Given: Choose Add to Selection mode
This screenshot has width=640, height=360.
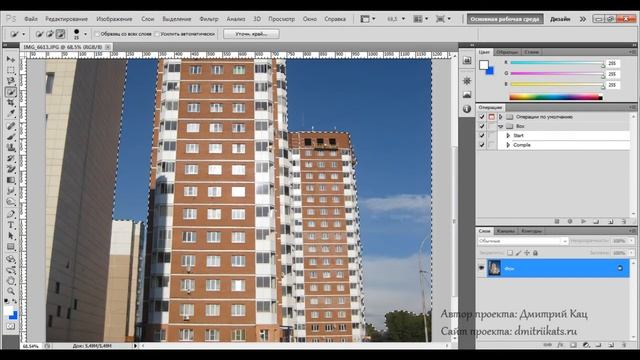Looking at the screenshot, I should (50, 34).
